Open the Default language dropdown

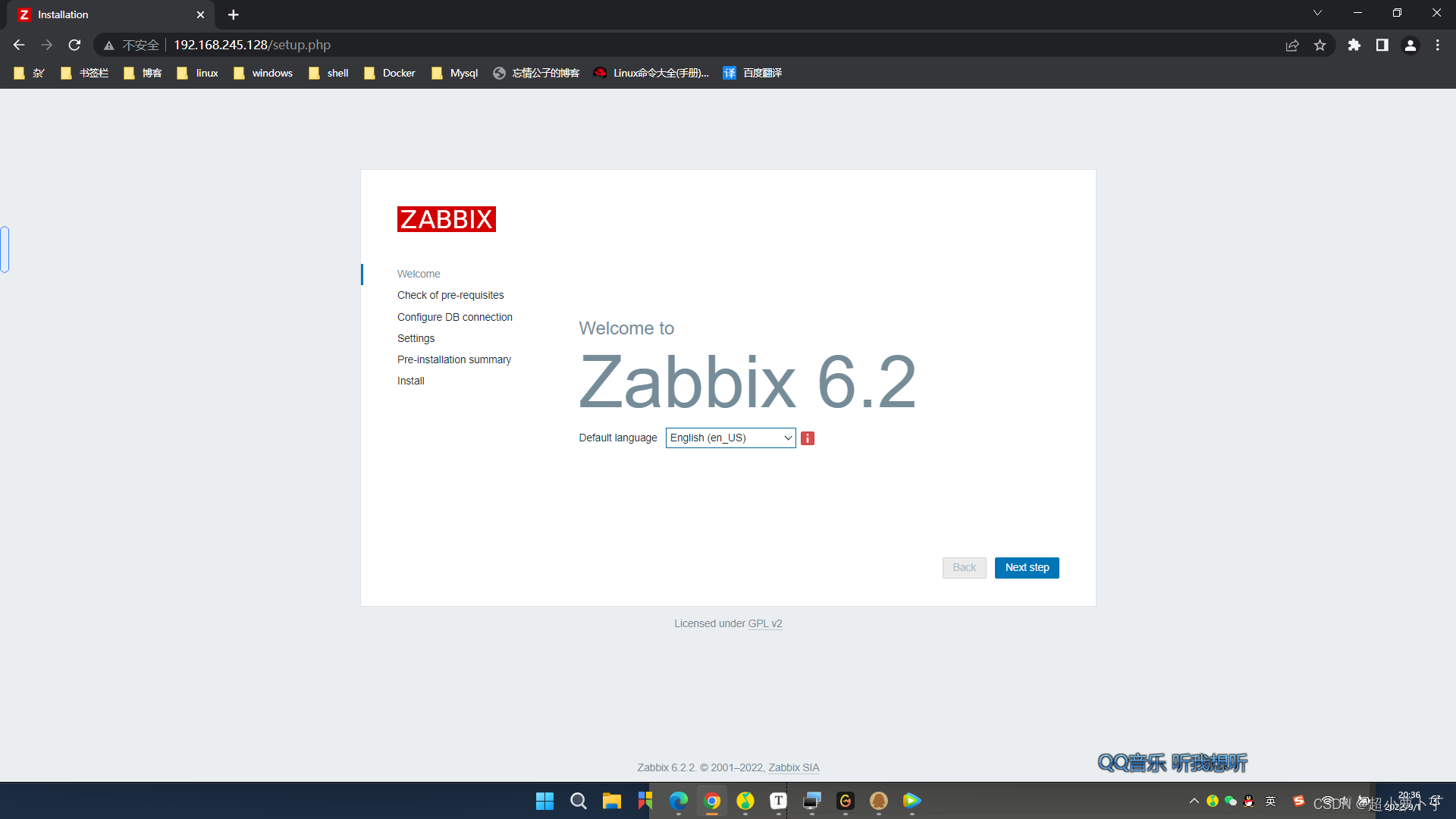pos(730,438)
